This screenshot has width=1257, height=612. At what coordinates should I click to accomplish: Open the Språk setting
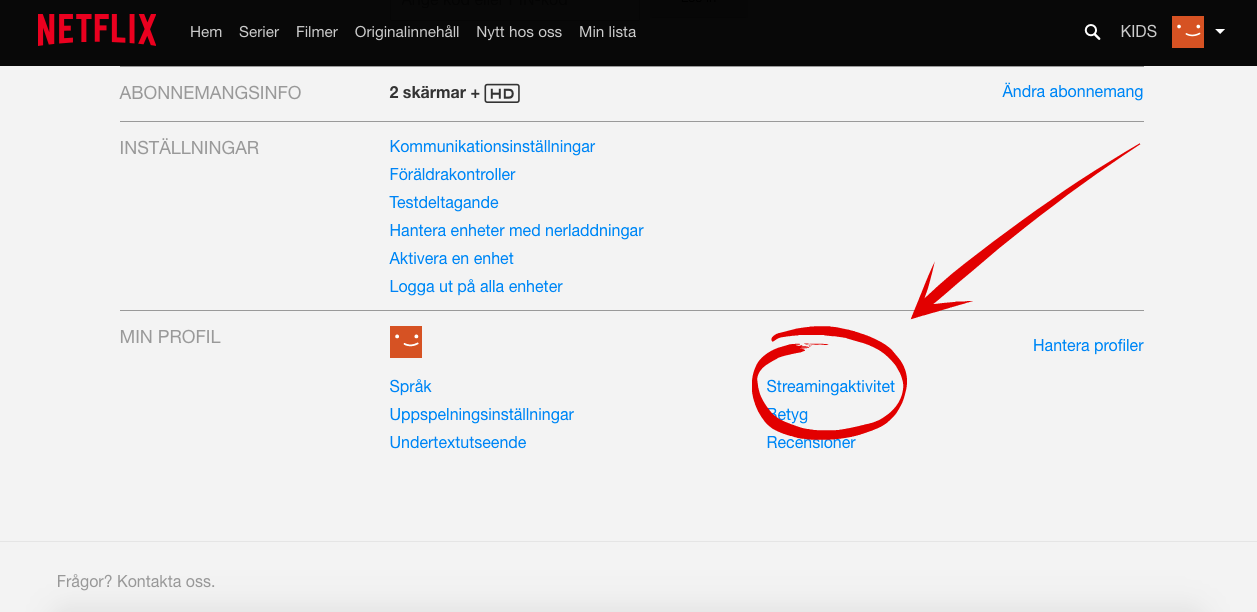pos(411,386)
